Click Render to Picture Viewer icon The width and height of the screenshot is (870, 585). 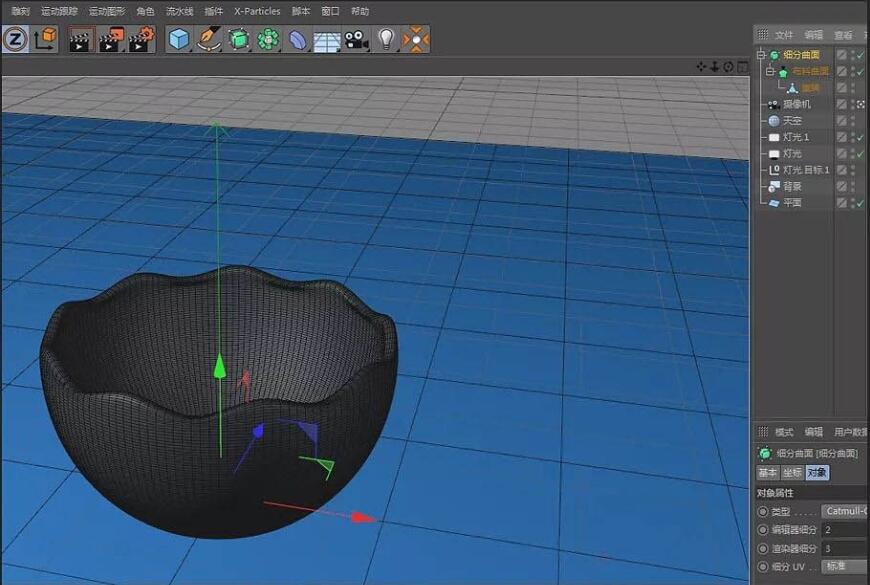point(112,40)
